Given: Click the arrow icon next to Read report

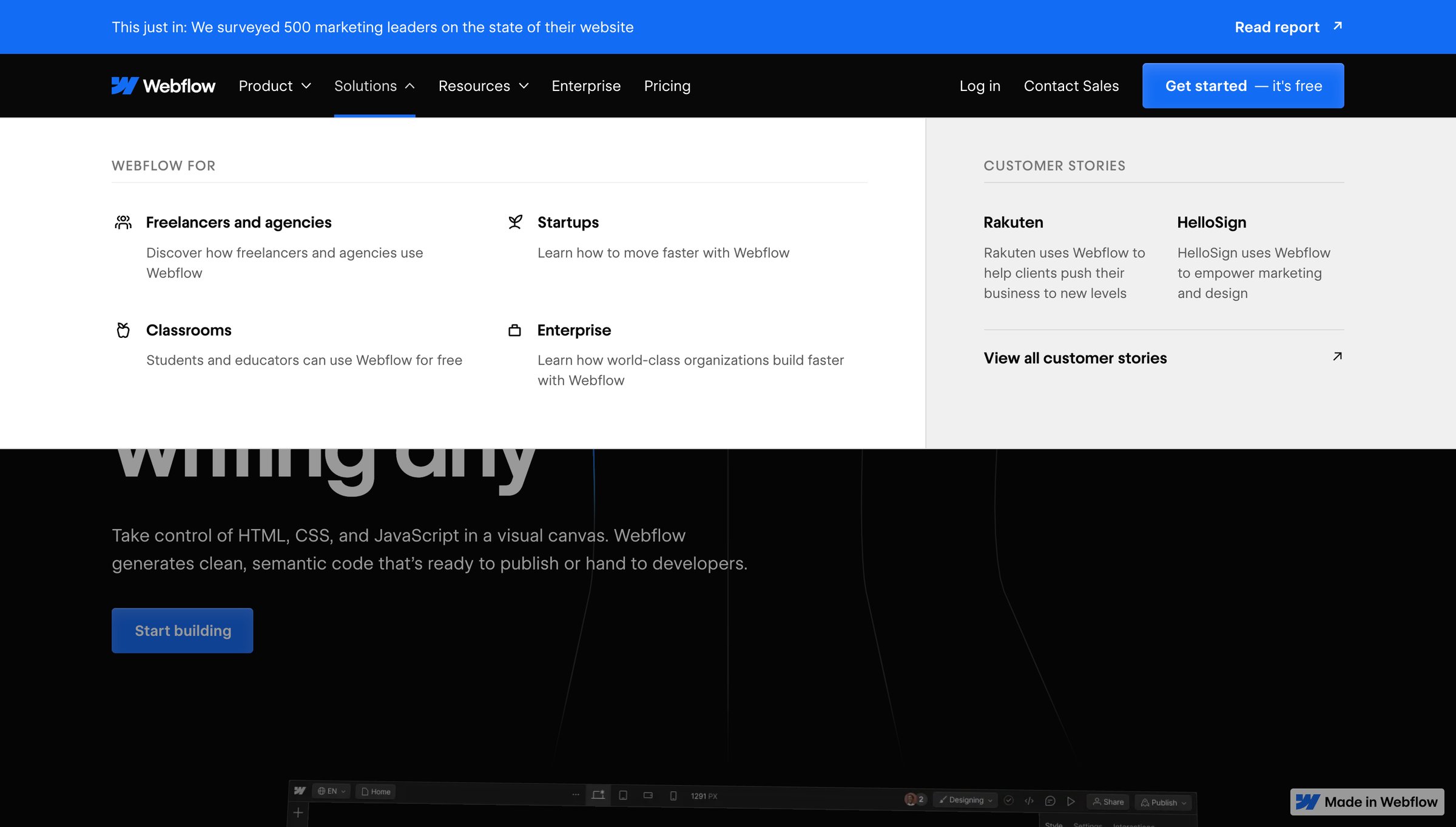Looking at the screenshot, I should click(x=1338, y=26).
